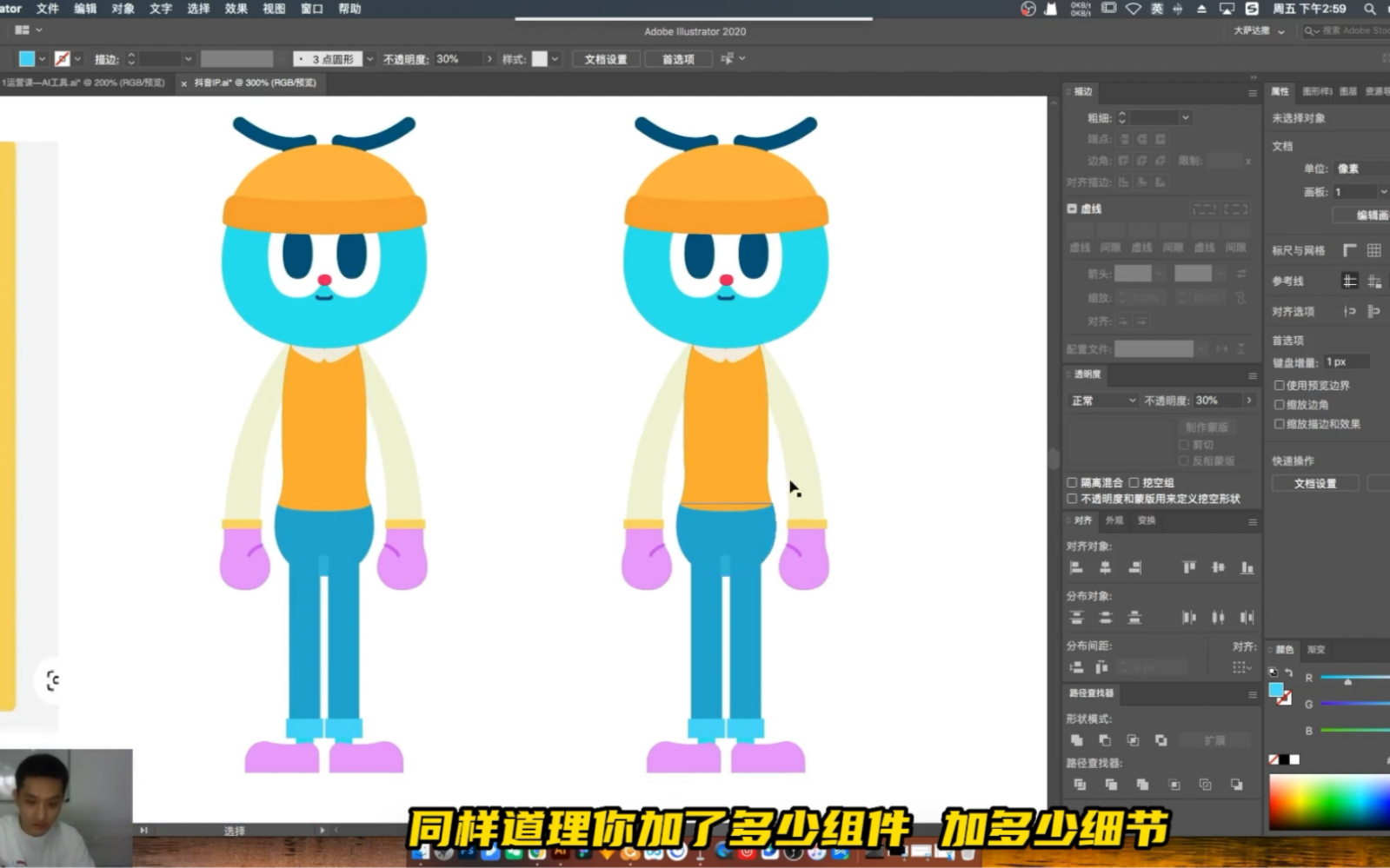The image size is (1390, 868).
Task: Click 文档设置 quick action button in Properties
Action: (1315, 484)
